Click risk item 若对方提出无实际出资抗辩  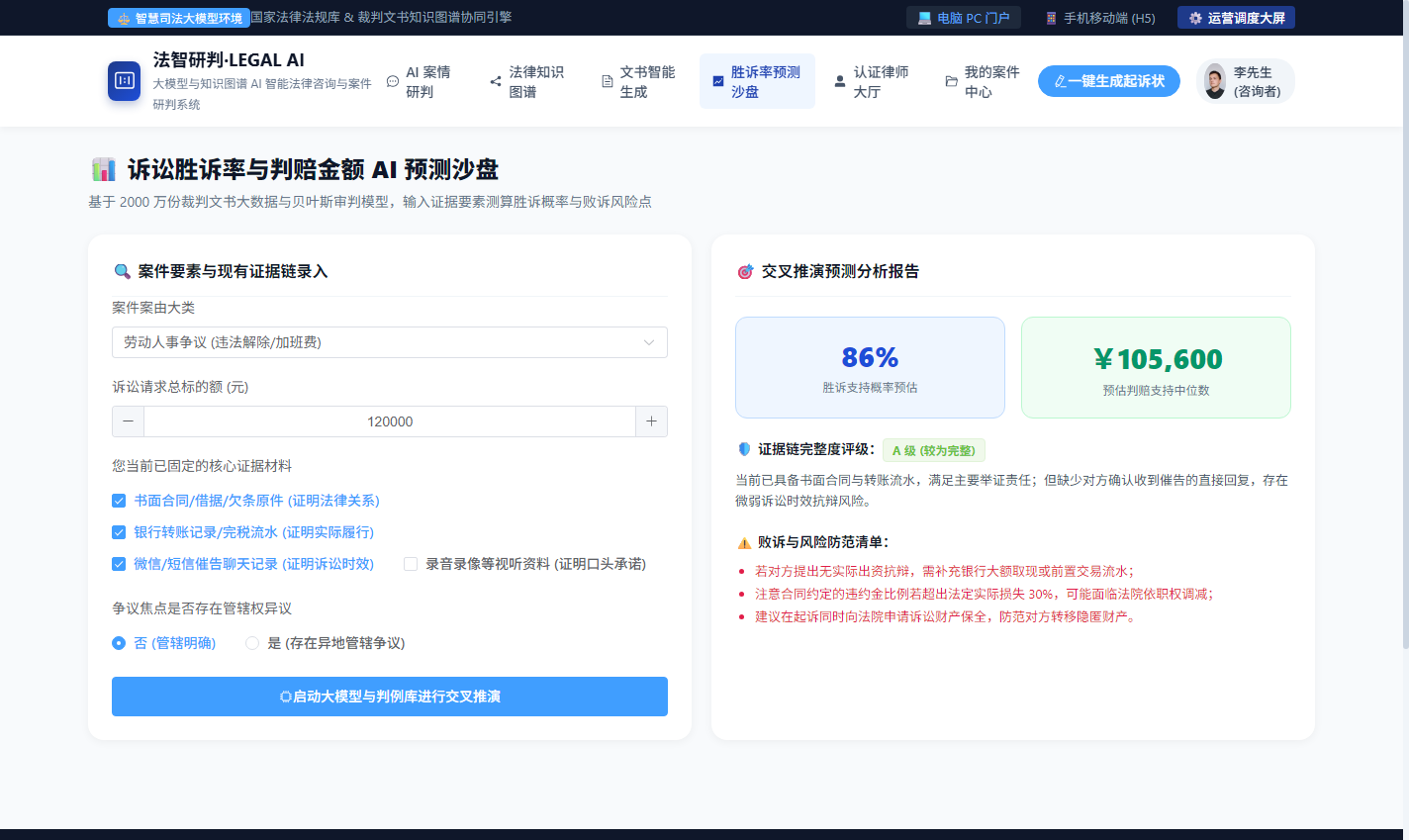tap(944, 571)
